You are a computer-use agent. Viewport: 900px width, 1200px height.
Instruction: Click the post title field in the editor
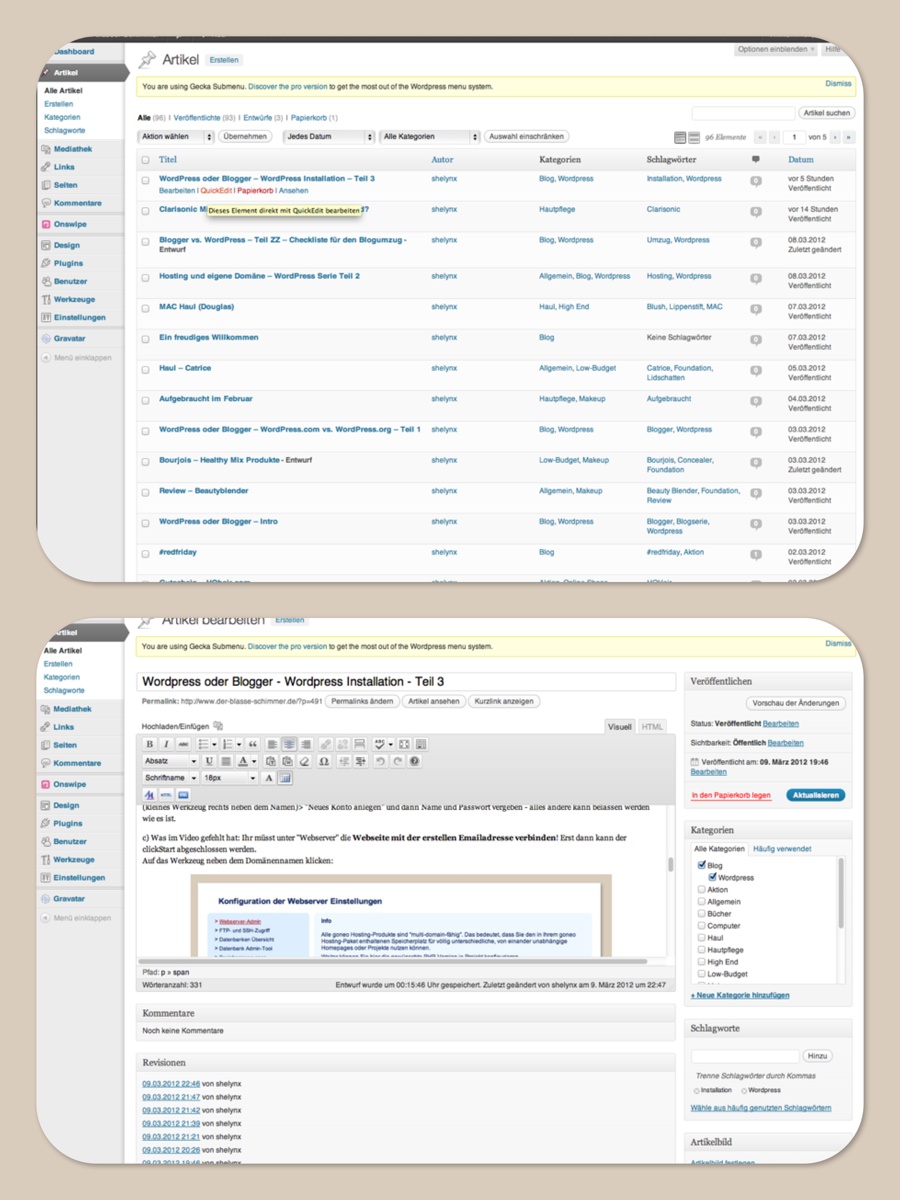pyautogui.click(x=406, y=681)
